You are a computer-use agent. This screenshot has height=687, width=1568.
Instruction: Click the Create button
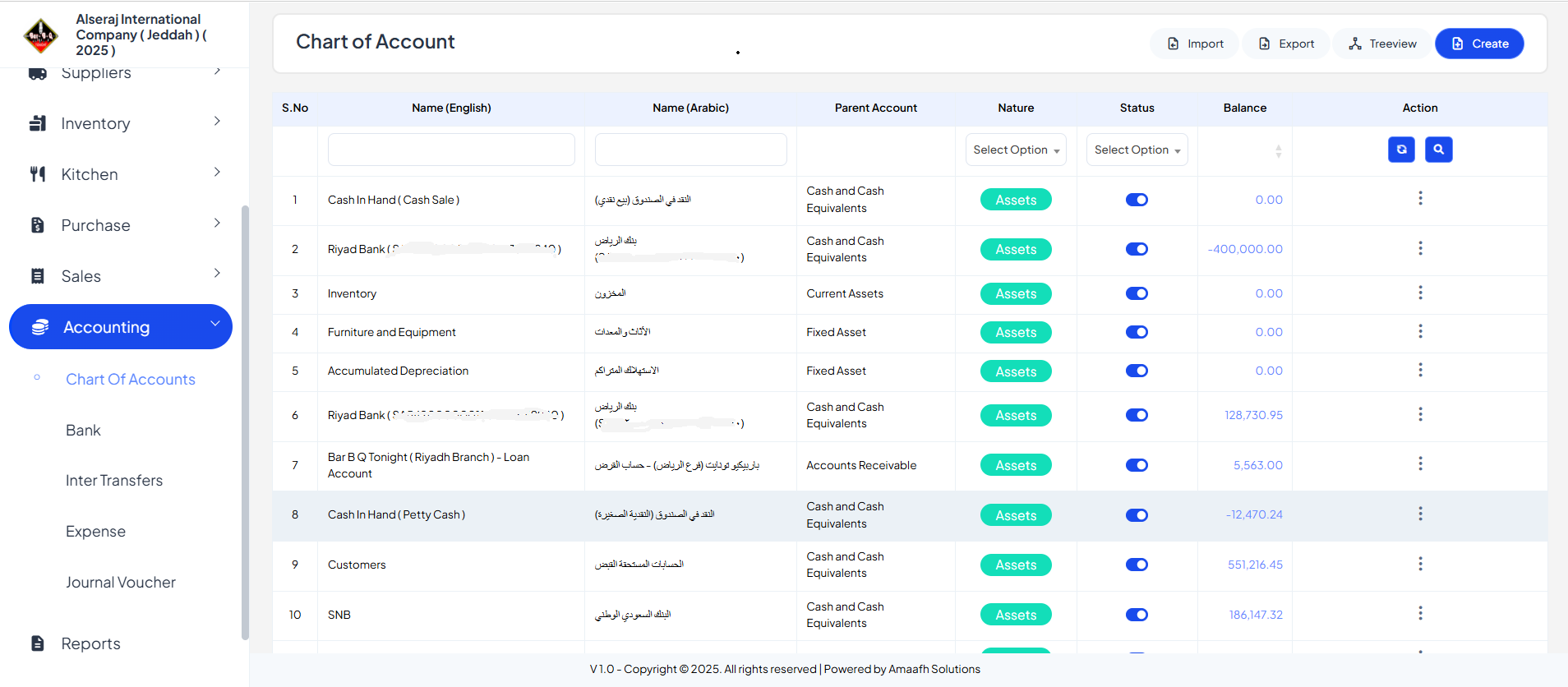pos(1479,44)
